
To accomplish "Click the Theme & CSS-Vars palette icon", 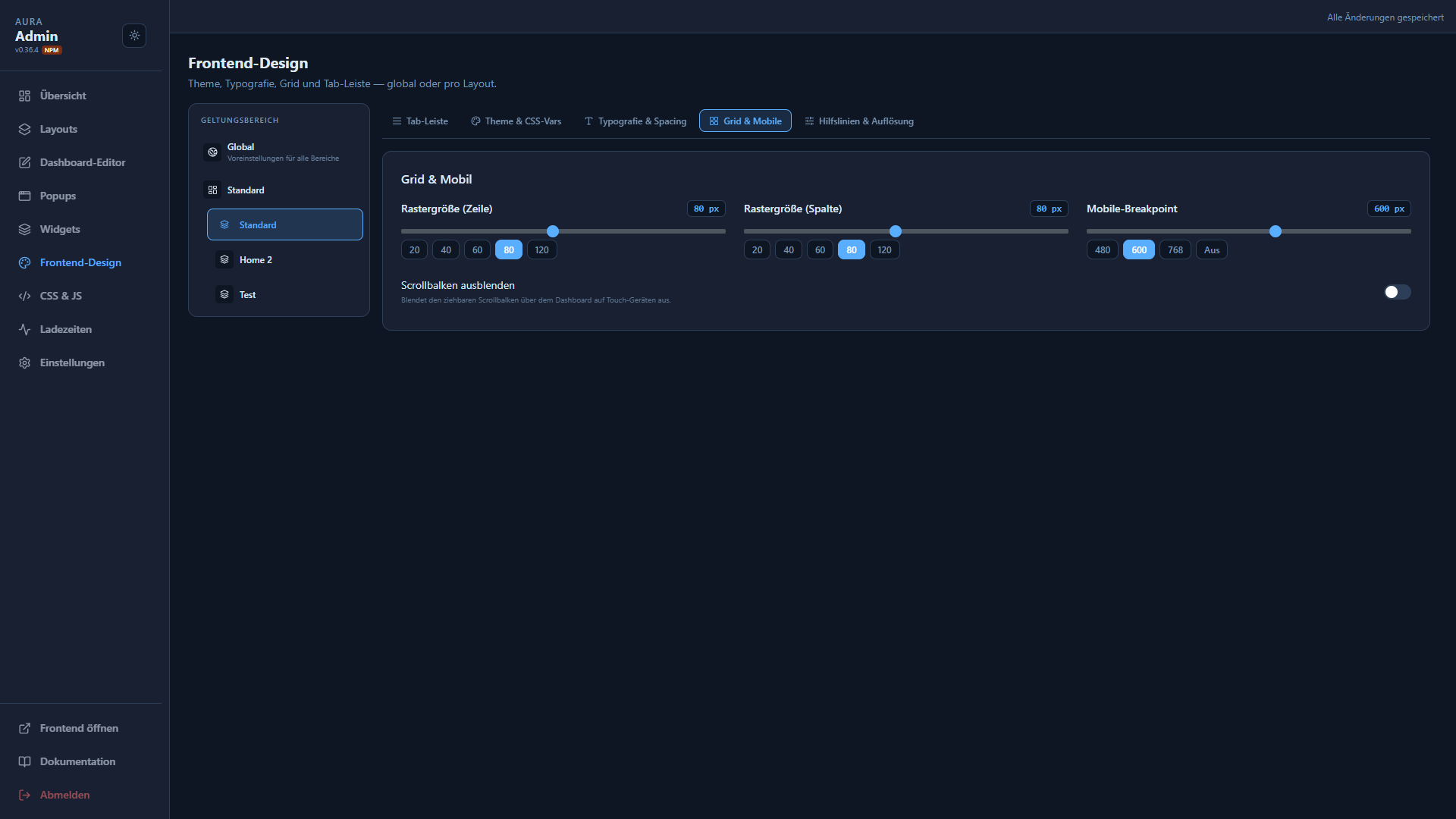I will point(475,121).
